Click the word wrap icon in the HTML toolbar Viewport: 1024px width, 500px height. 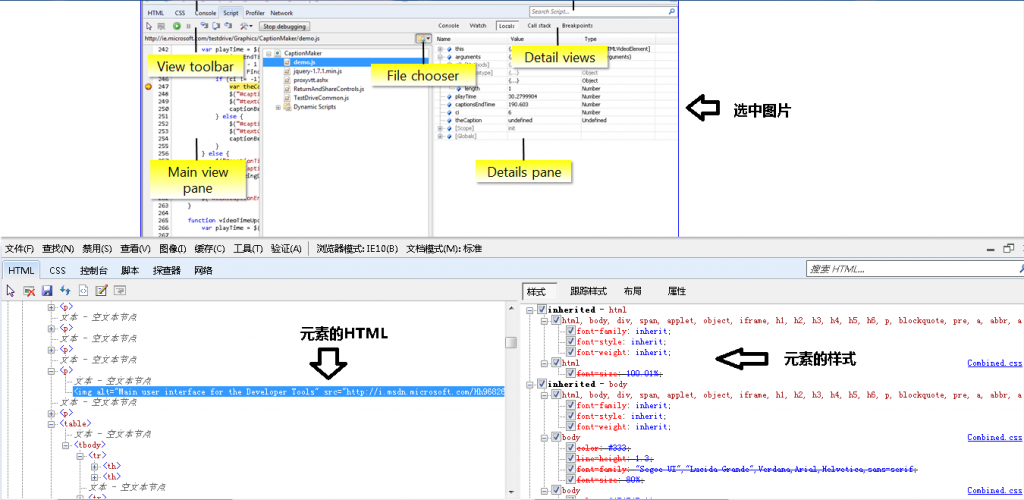(120, 290)
